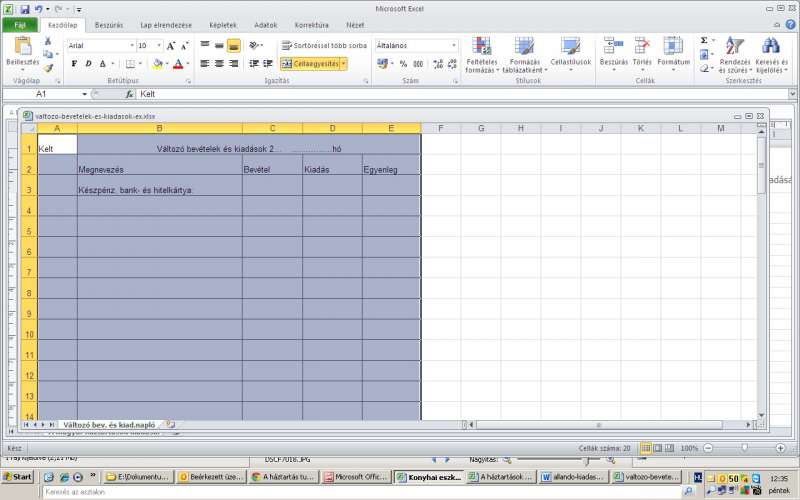Image resolution: width=800 pixels, height=500 pixels.
Task: Click the undo arrow in quick access toolbar
Action: [x=38, y=9]
